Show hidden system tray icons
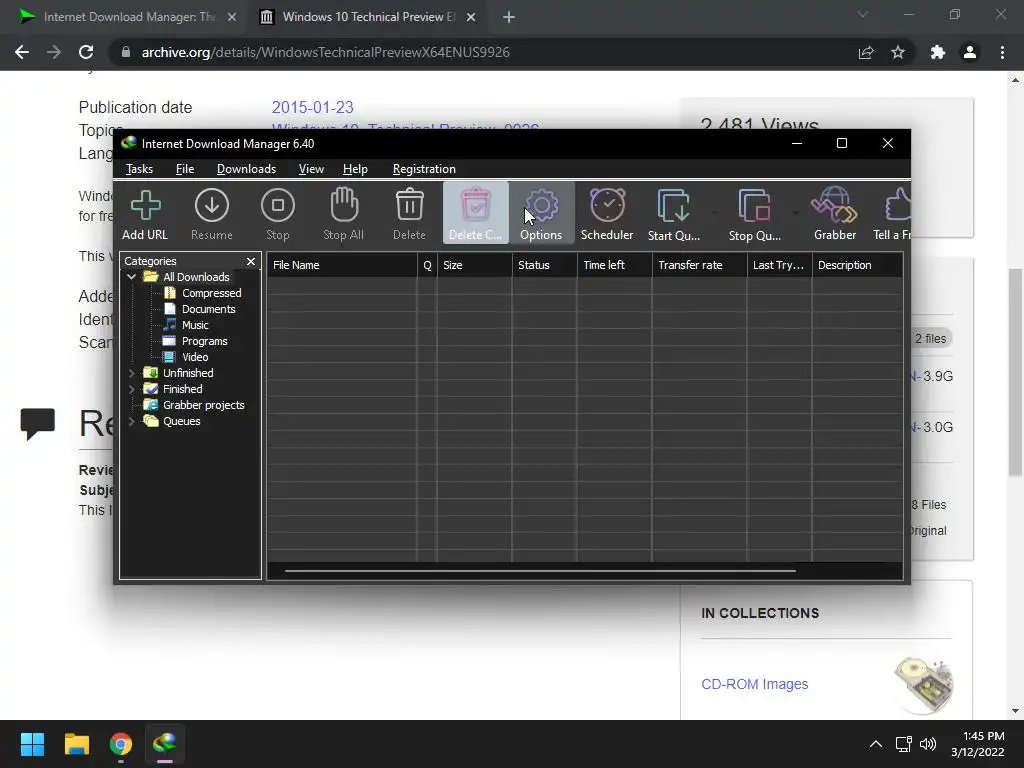 pyautogui.click(x=876, y=744)
